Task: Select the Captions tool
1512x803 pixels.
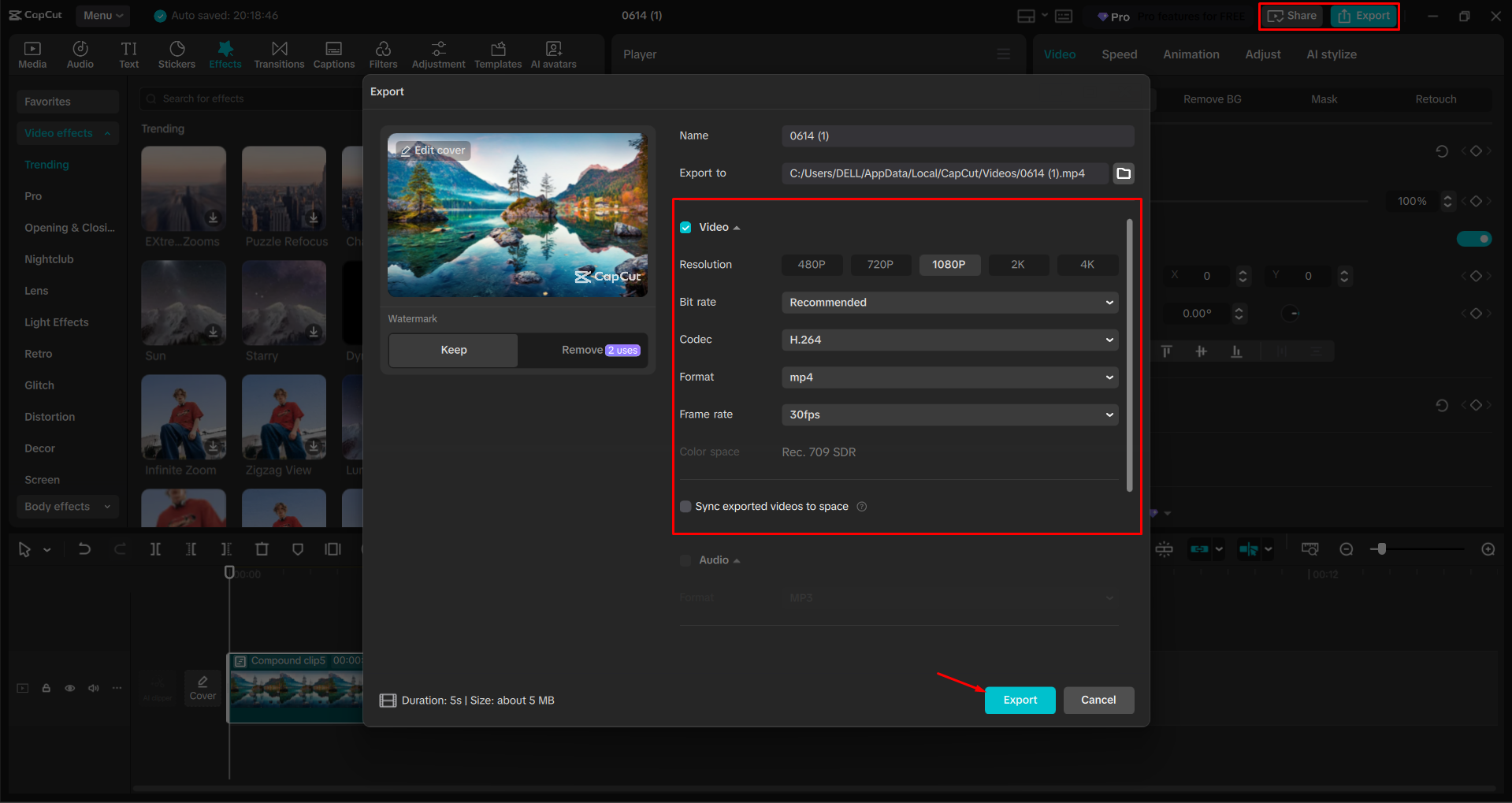Action: pyautogui.click(x=334, y=54)
